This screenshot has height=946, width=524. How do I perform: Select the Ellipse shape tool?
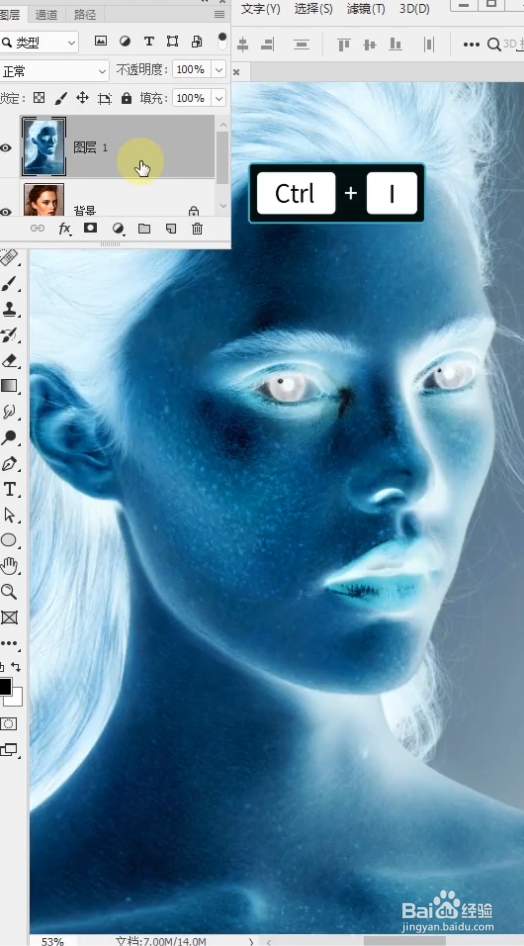[8, 540]
